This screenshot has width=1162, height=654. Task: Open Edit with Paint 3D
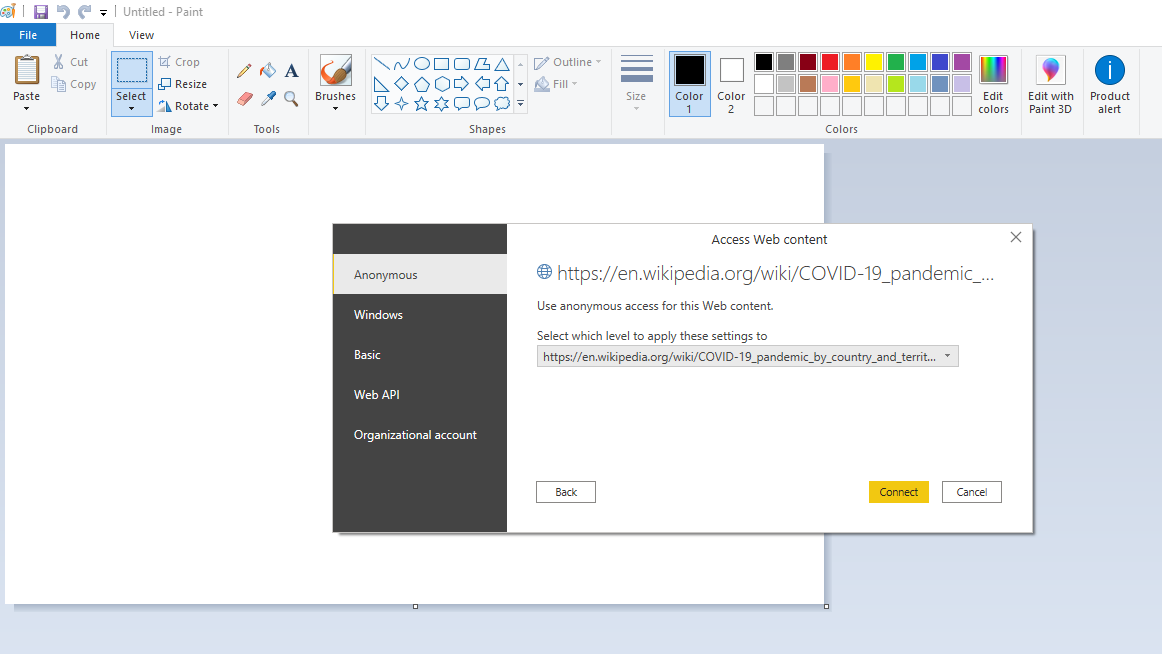tap(1050, 85)
